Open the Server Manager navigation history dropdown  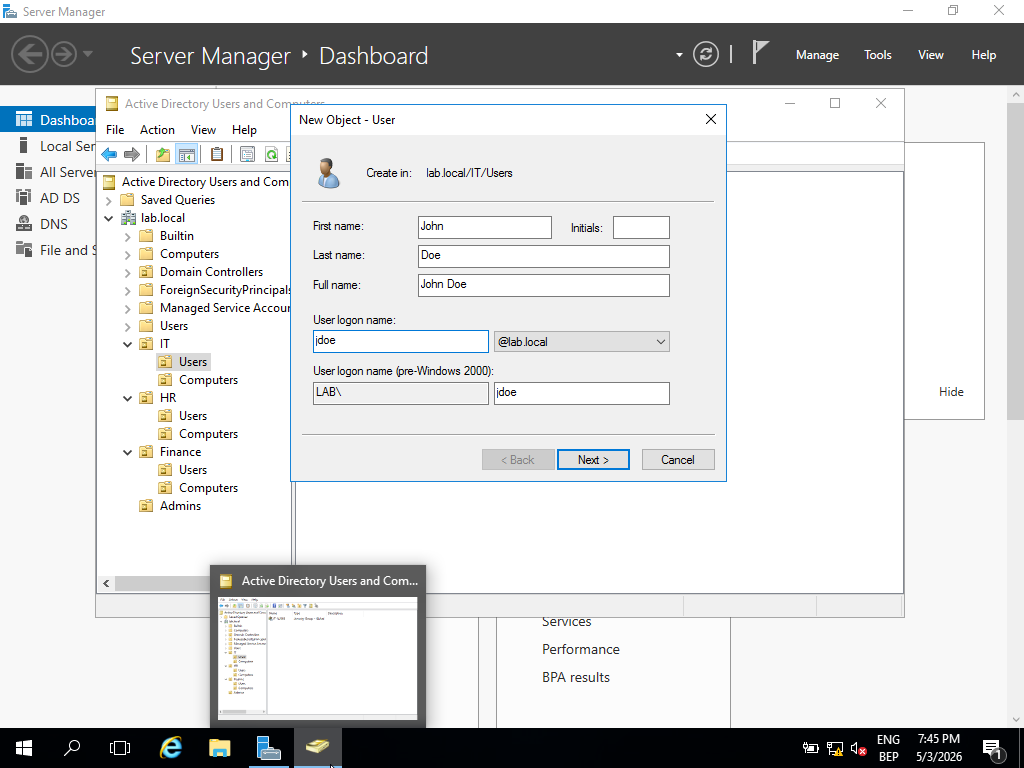point(88,54)
